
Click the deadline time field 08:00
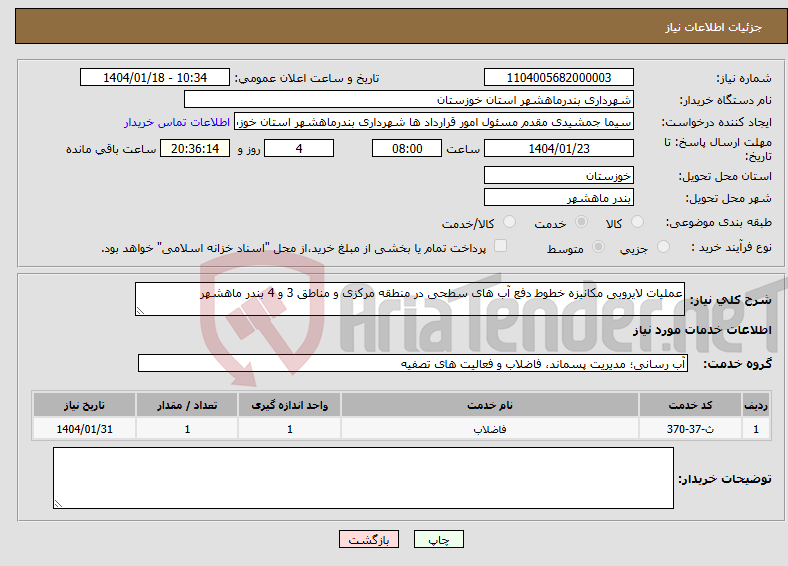tap(407, 148)
